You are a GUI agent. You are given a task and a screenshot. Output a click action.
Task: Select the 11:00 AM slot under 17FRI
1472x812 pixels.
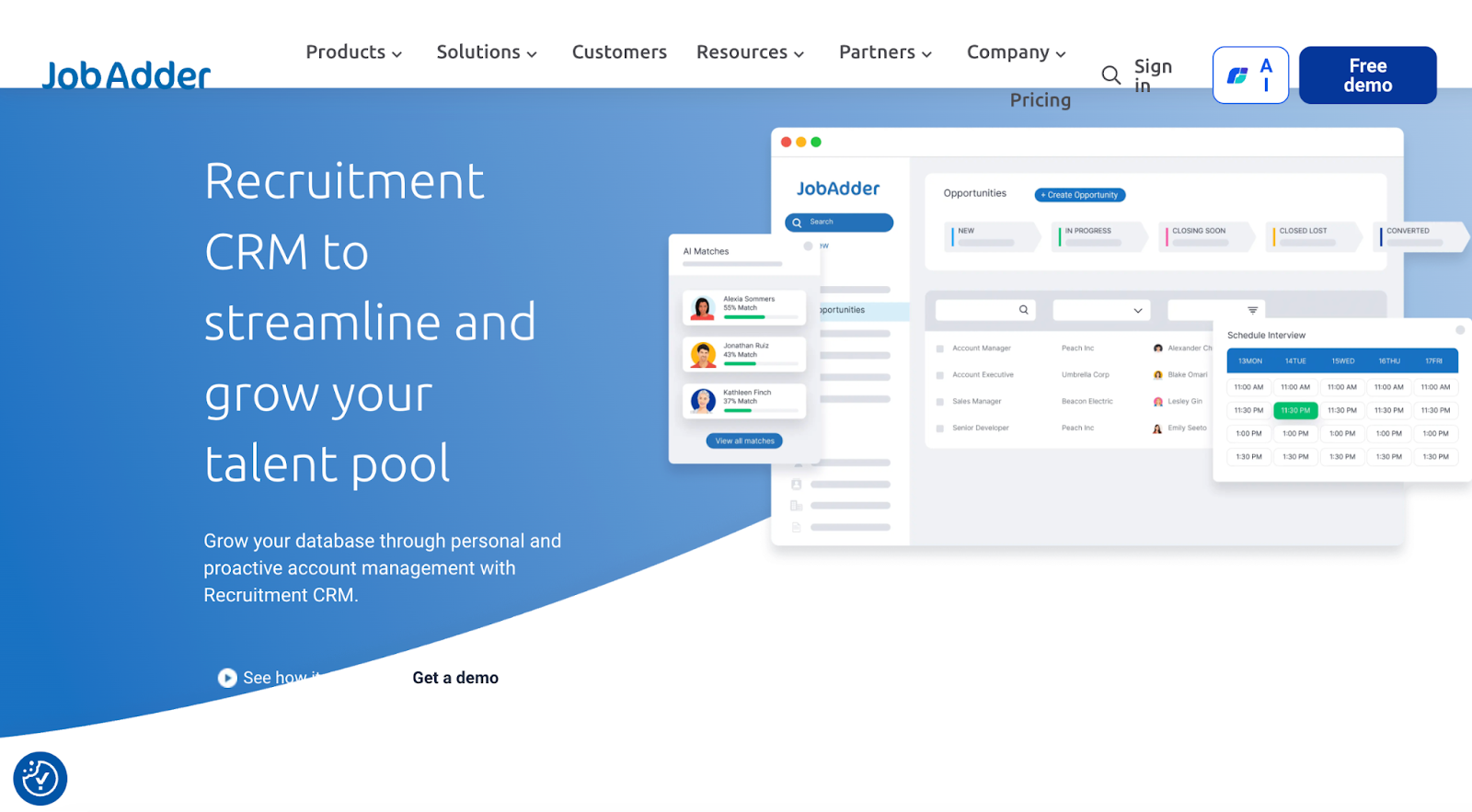click(x=1435, y=387)
